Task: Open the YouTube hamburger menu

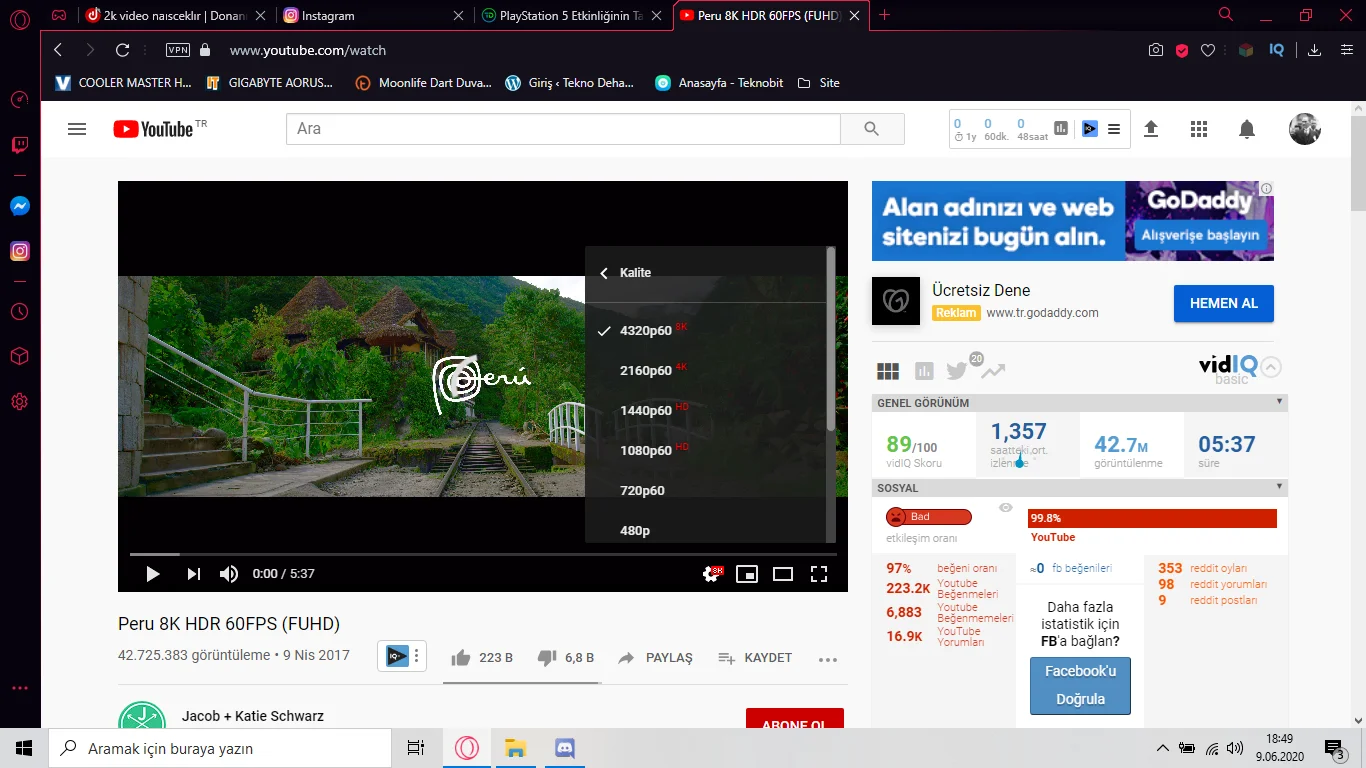Action: pos(77,128)
